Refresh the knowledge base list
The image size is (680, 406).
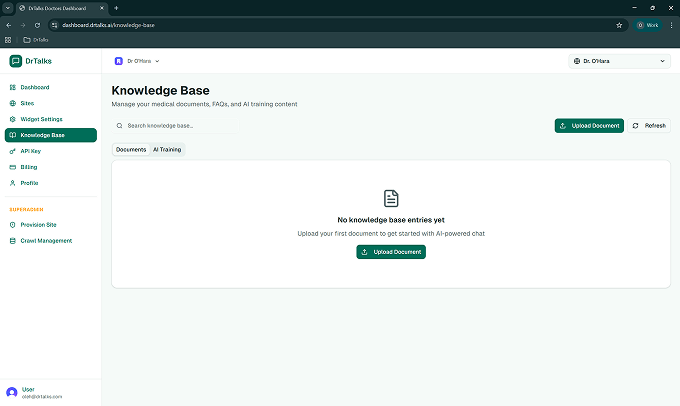[649, 126]
